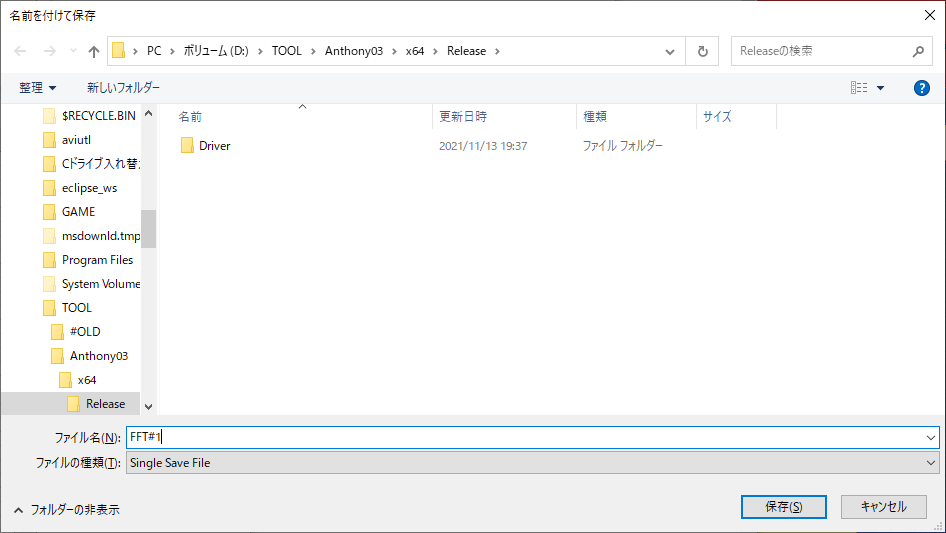Click the 保存(S) button
946x533 pixels.
coord(784,507)
